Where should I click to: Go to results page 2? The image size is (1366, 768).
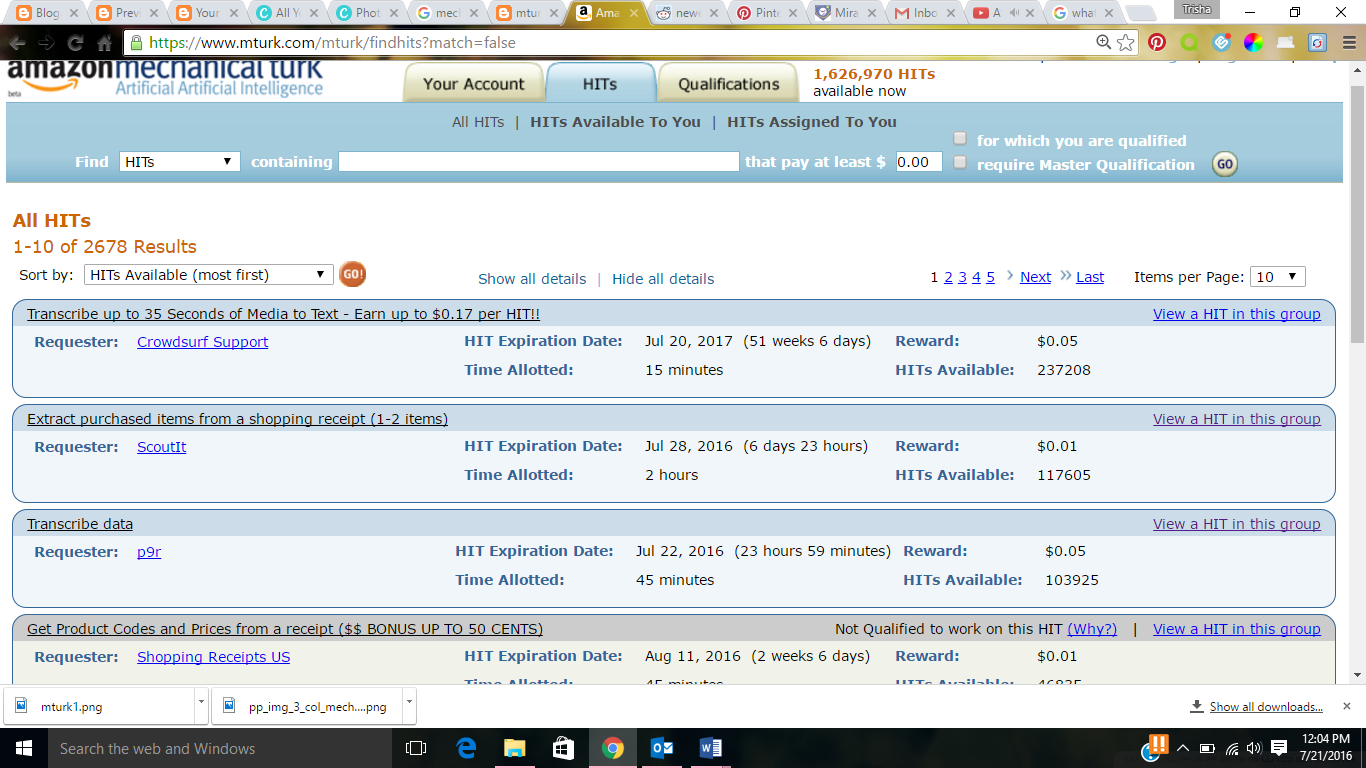pos(948,277)
